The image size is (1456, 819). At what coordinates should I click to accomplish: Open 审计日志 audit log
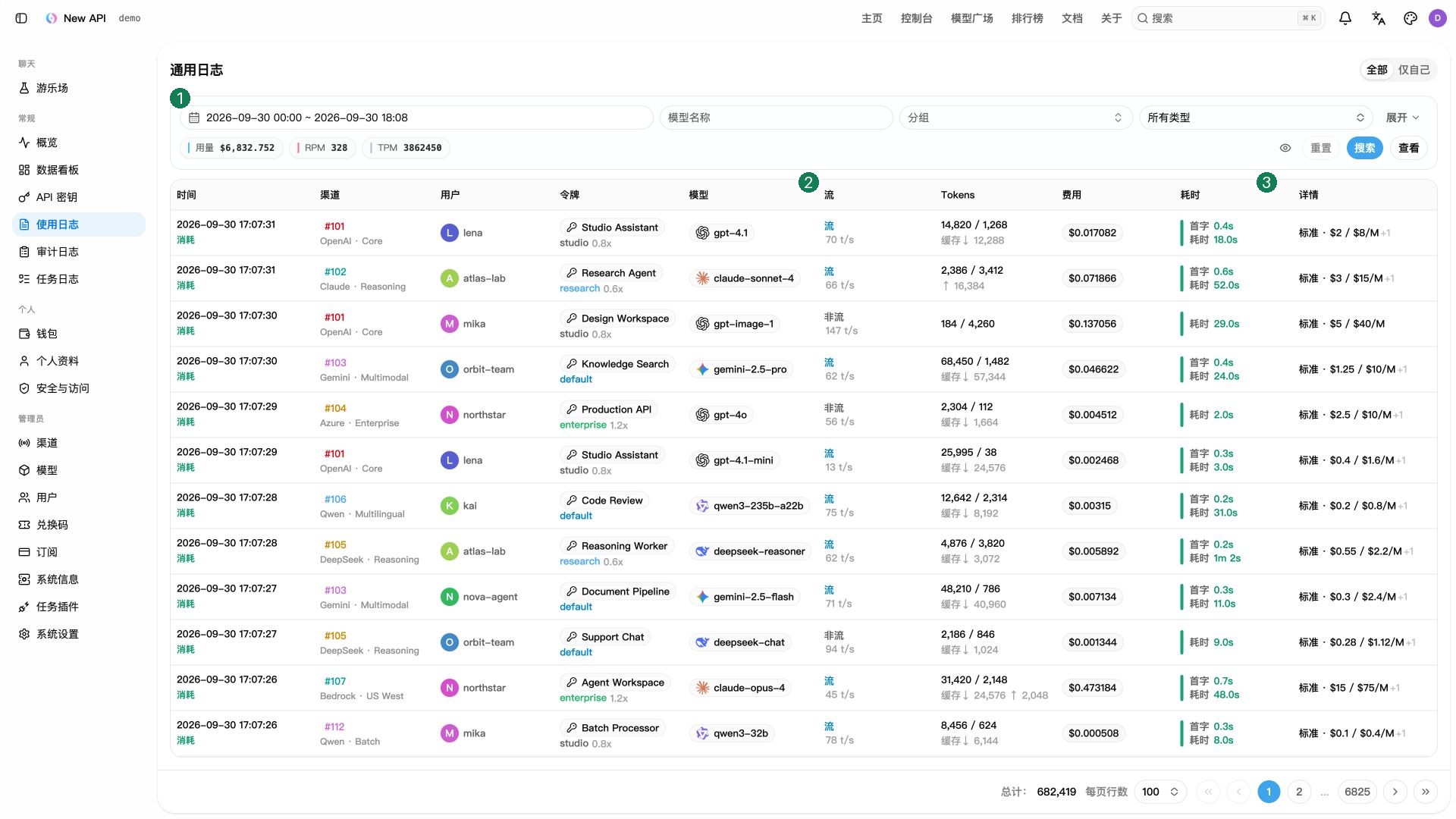(79, 252)
